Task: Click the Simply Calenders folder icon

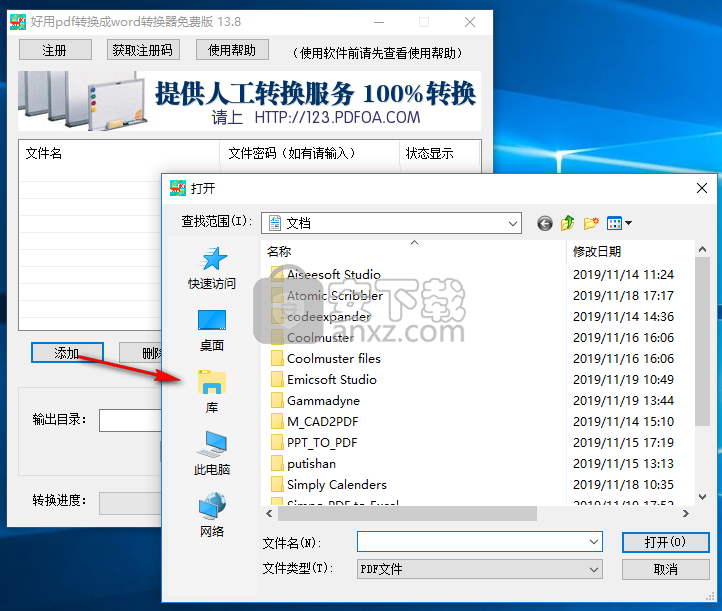Action: (x=277, y=484)
